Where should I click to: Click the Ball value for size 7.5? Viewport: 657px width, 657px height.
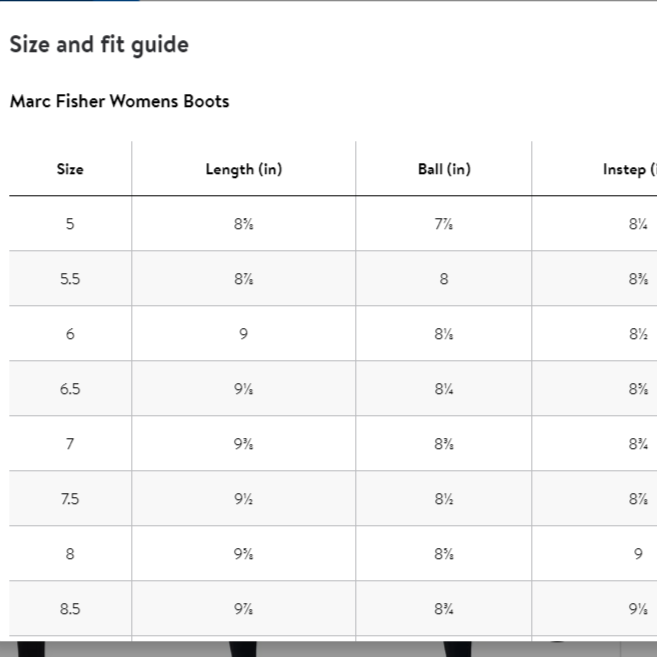[x=444, y=499]
